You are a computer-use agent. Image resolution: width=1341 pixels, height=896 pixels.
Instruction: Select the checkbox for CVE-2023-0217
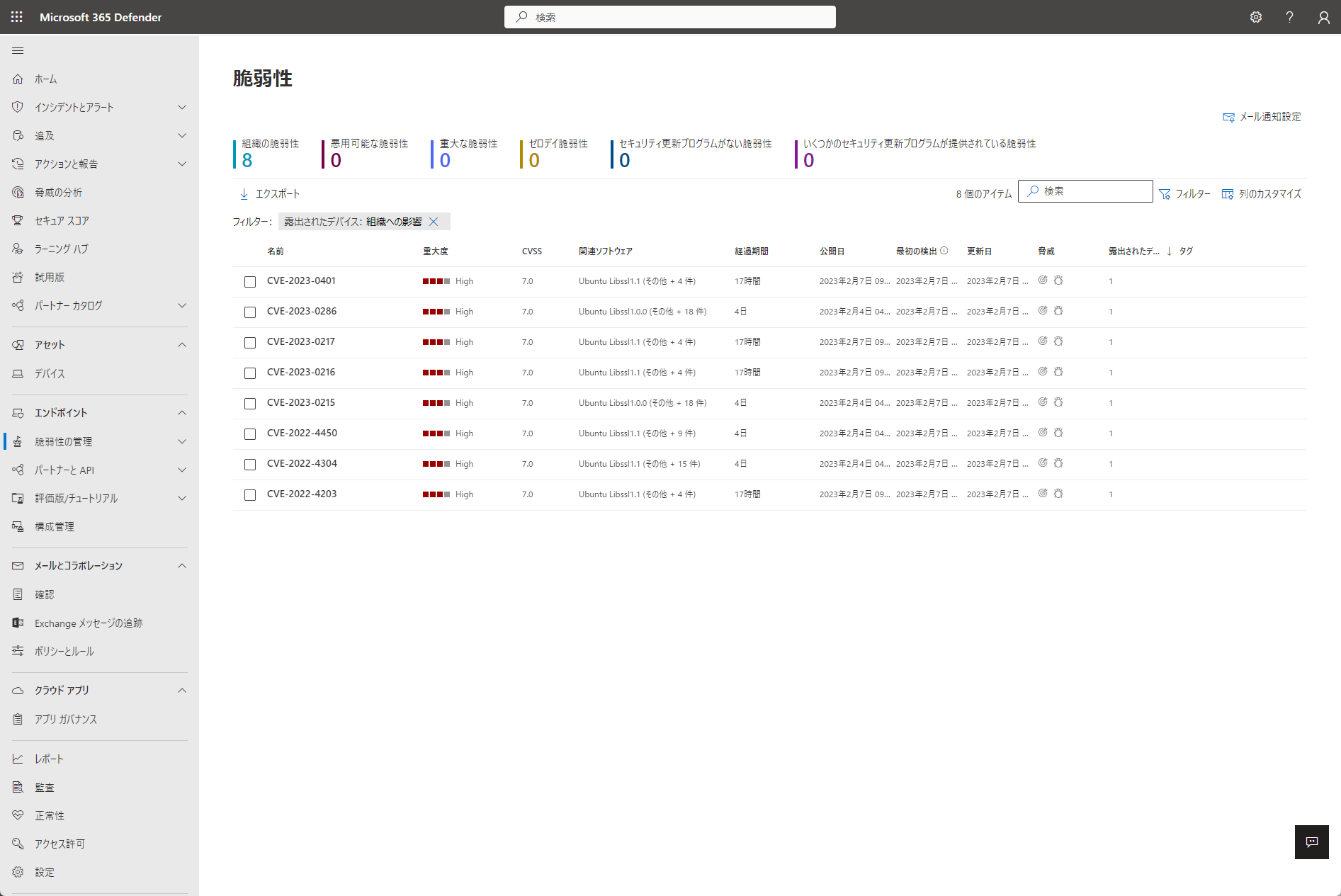[250, 343]
